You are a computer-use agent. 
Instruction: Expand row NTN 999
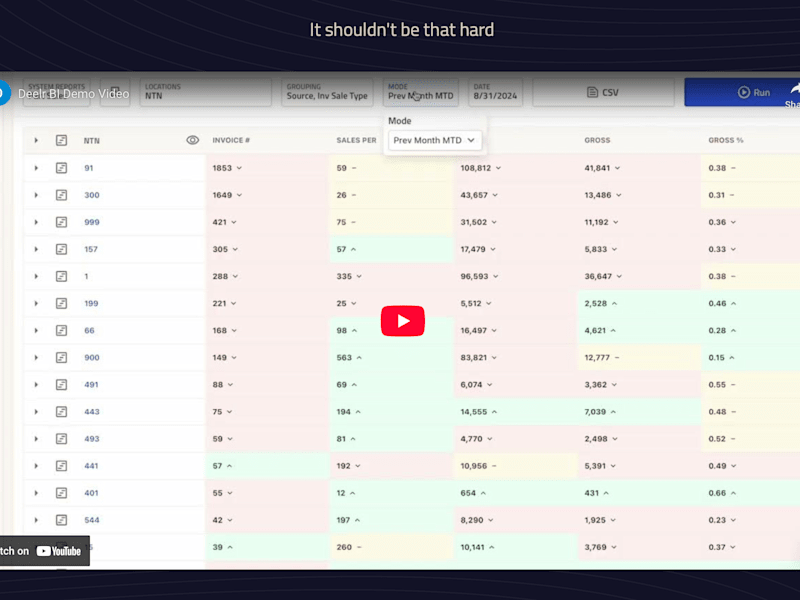tap(36, 222)
